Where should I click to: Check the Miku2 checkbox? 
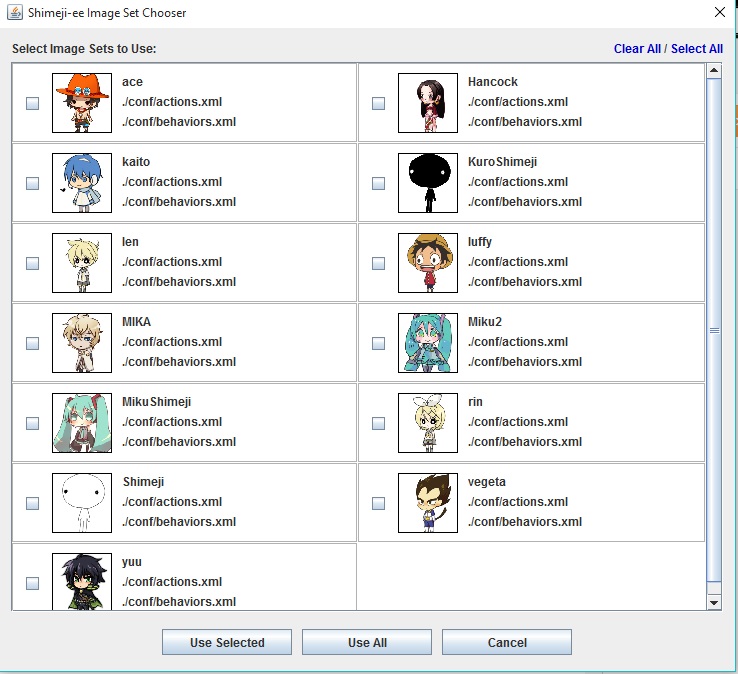coord(378,343)
